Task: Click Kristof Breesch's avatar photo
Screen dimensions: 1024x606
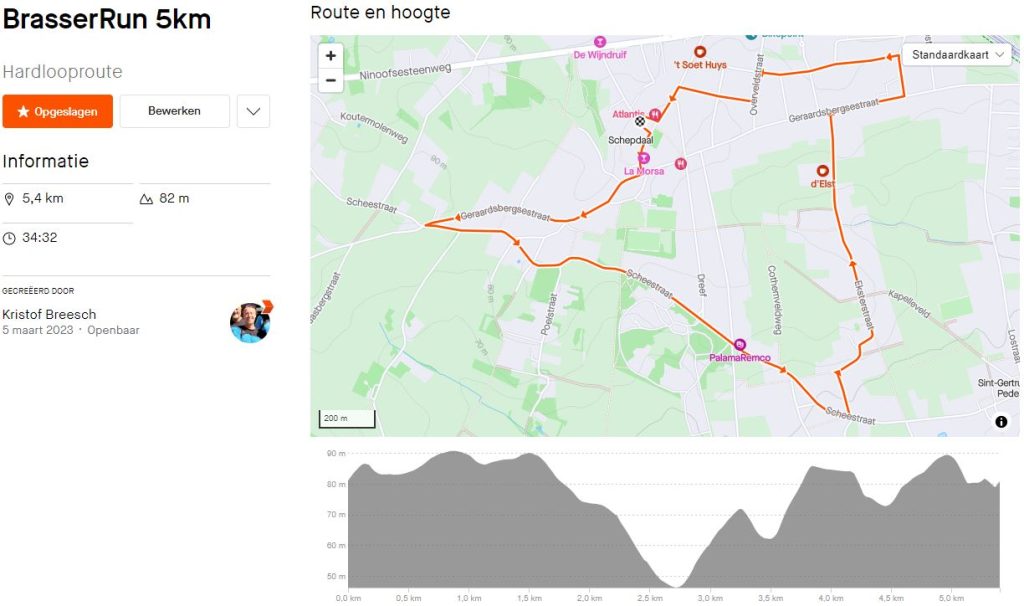Action: coord(250,321)
